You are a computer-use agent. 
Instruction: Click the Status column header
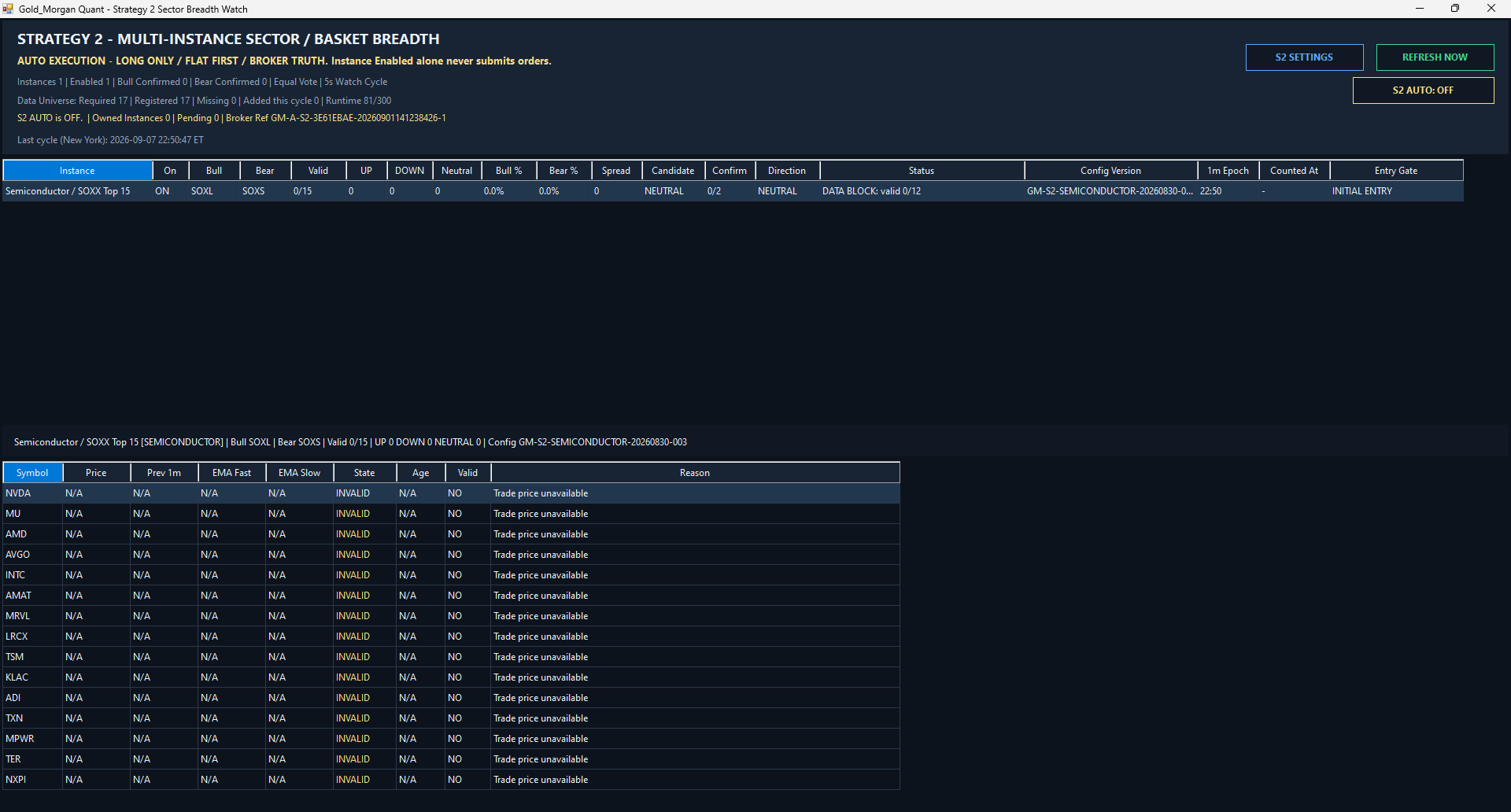[922, 171]
